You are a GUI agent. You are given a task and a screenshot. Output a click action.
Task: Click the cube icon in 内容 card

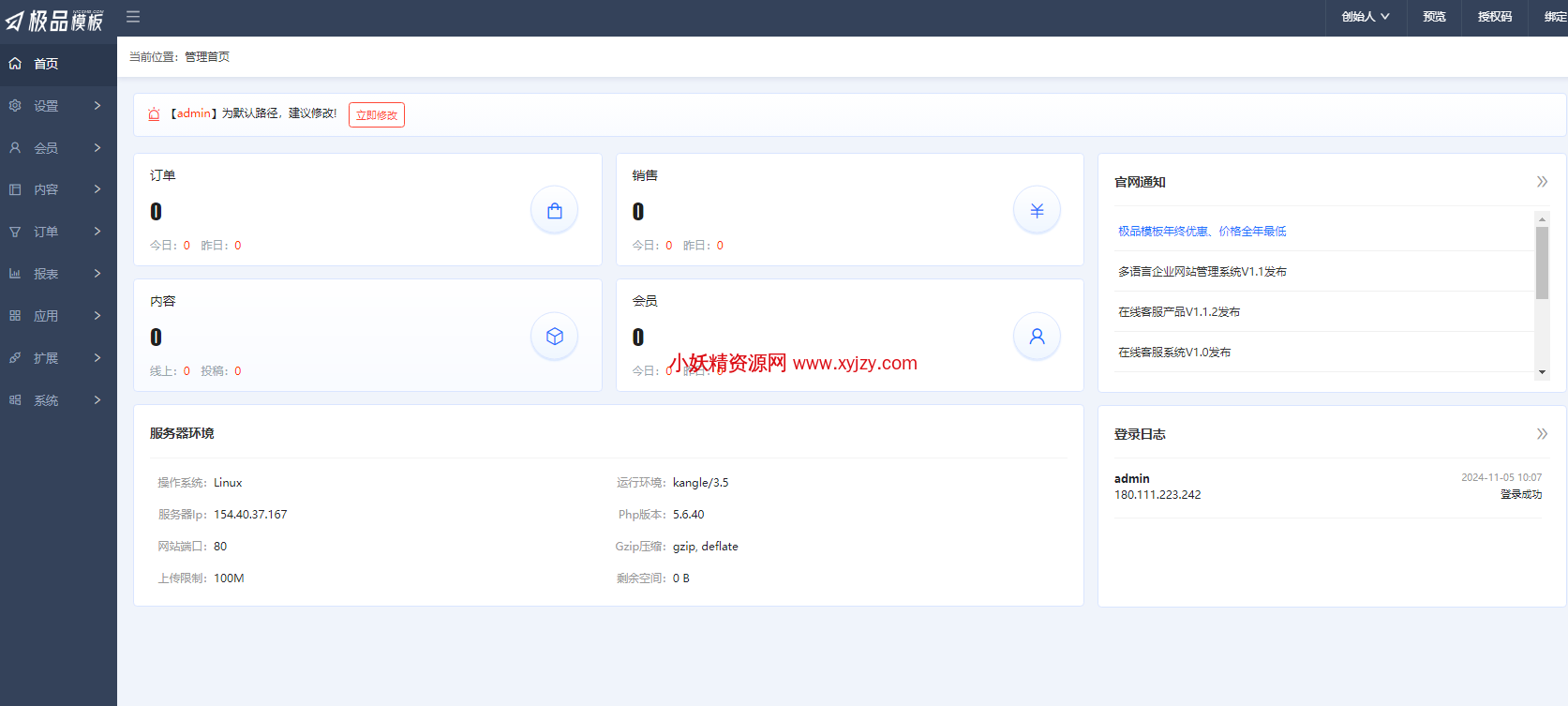[x=555, y=337]
